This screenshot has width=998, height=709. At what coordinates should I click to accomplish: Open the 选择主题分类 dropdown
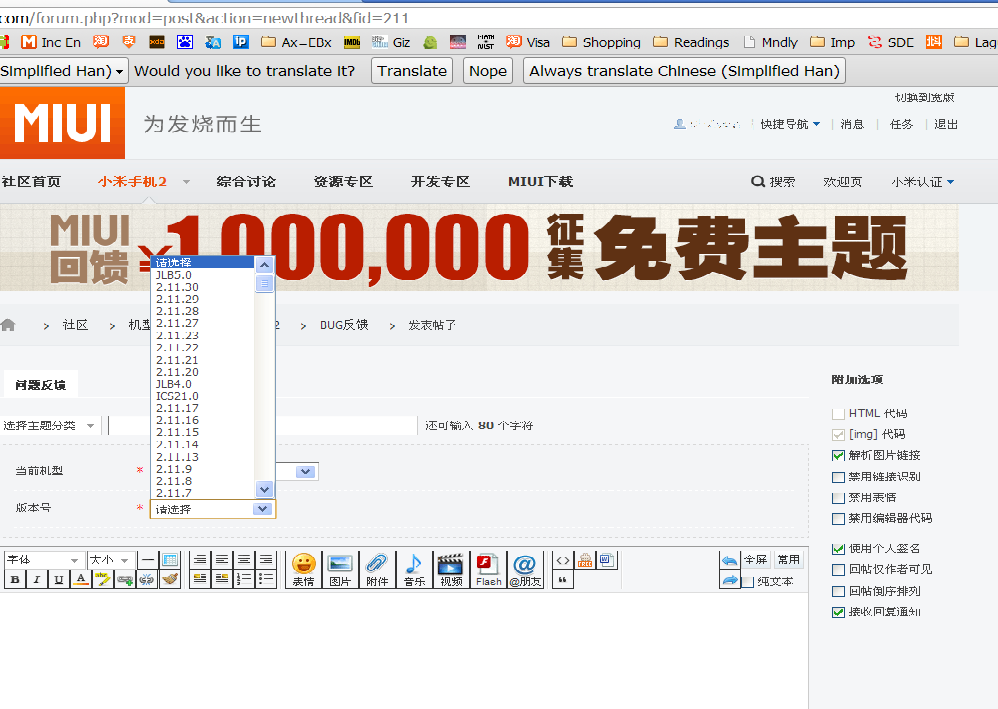[x=49, y=425]
